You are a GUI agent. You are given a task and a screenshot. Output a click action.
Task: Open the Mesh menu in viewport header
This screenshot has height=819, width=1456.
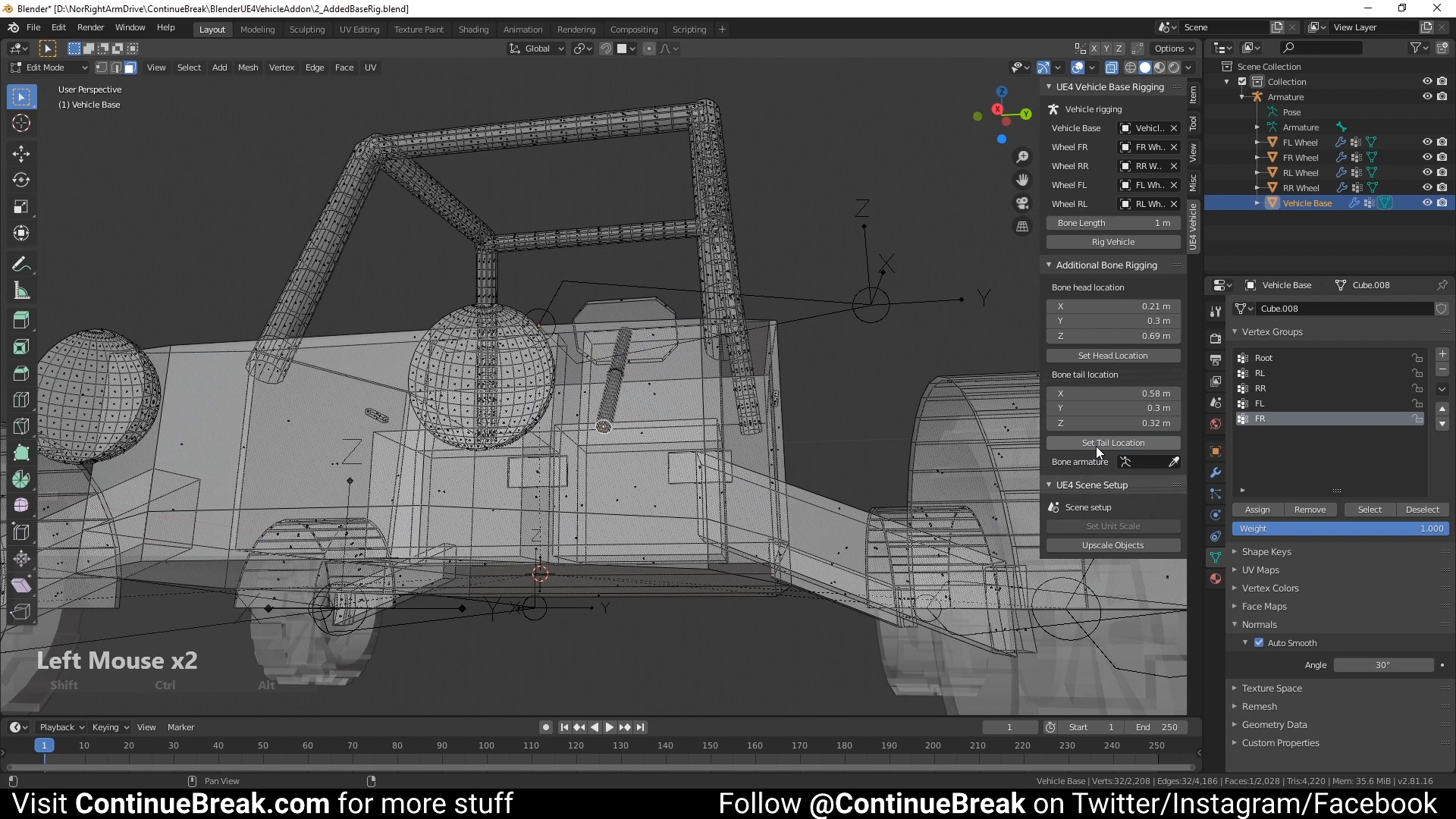point(248,68)
